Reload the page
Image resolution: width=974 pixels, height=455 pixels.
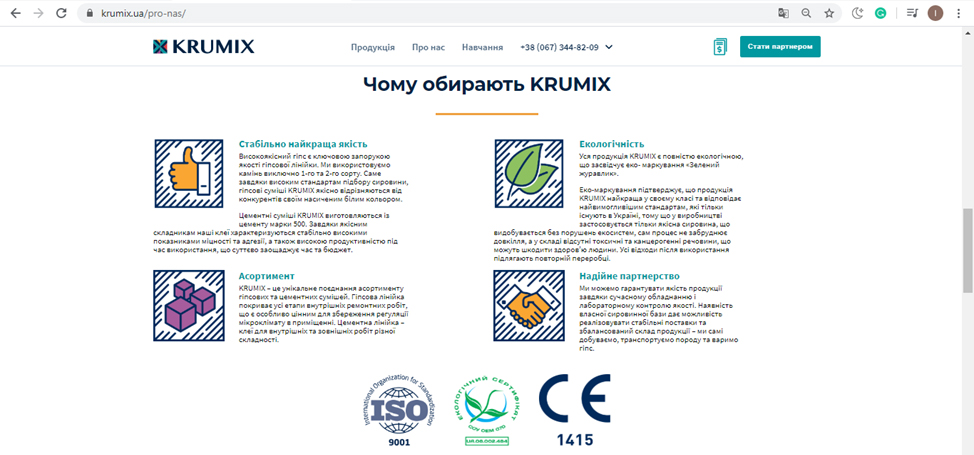pyautogui.click(x=62, y=14)
